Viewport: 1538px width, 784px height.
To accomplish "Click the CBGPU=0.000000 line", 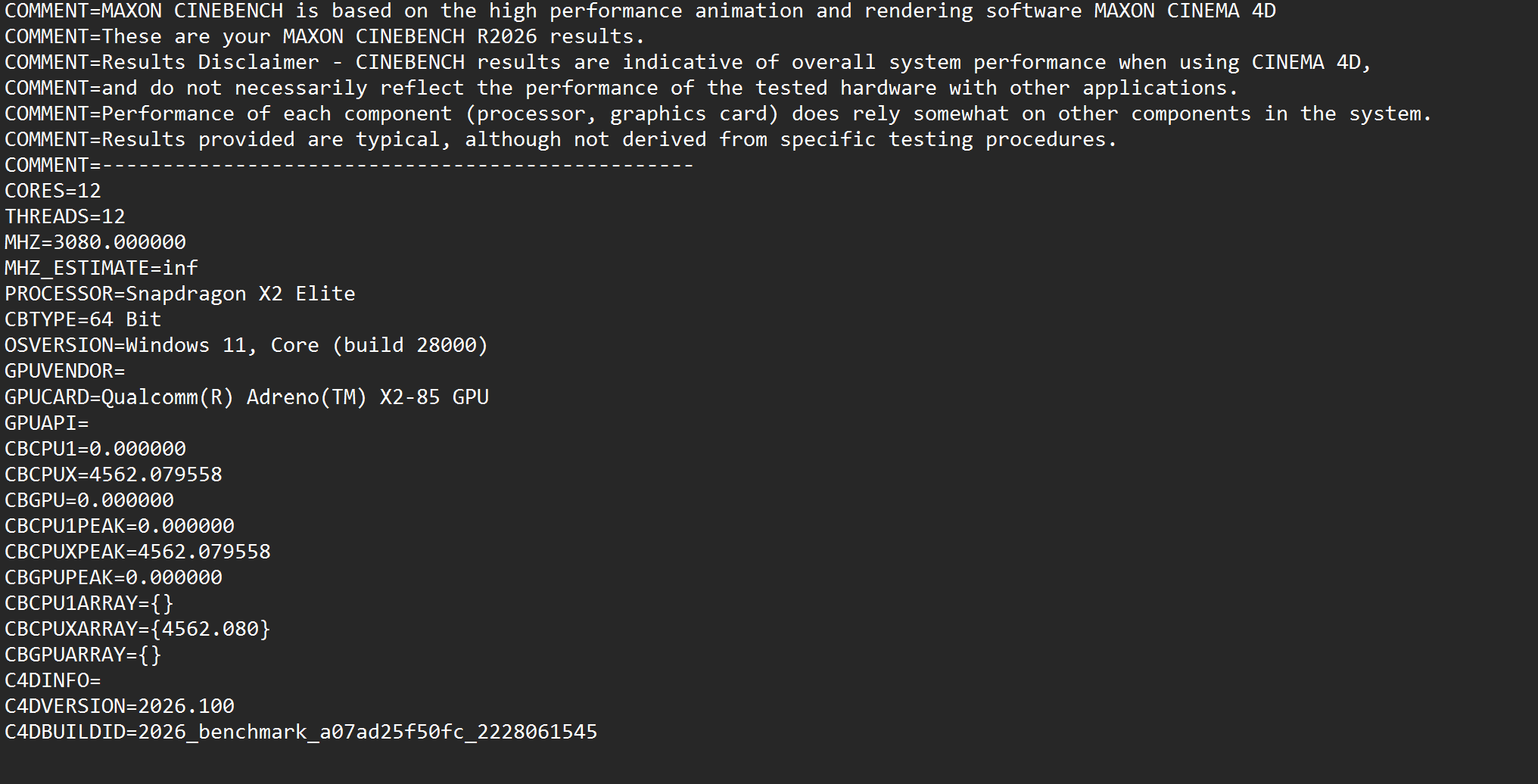I will 89,500.
